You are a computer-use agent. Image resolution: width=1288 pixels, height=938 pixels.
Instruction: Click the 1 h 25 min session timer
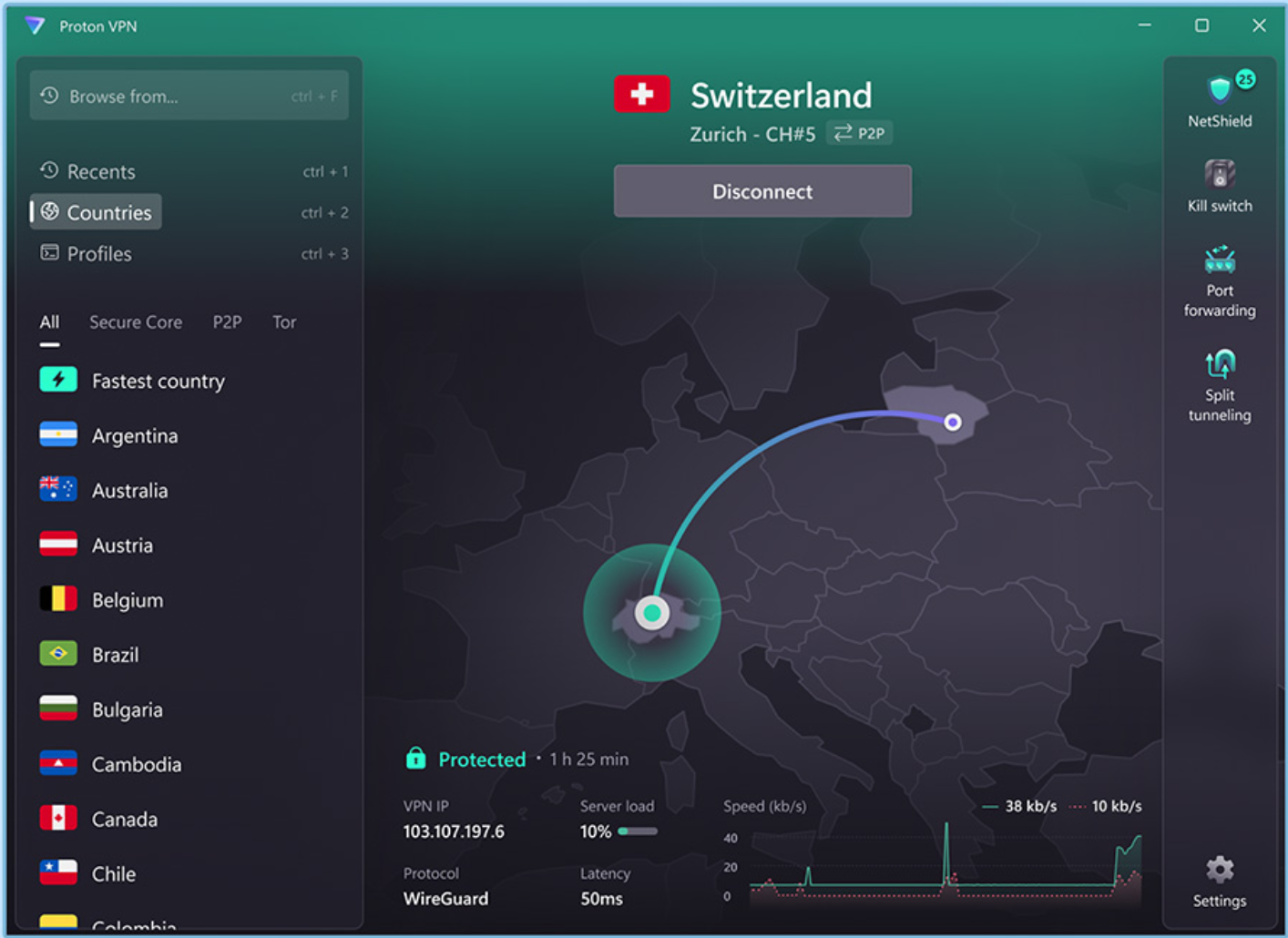point(588,760)
